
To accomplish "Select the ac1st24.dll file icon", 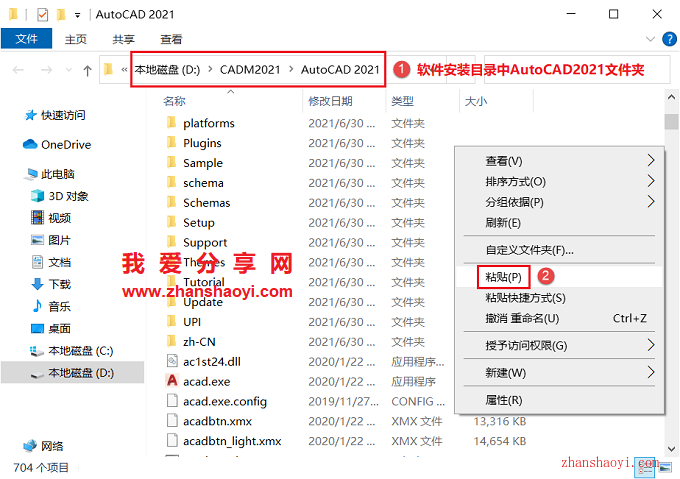I will 172,361.
